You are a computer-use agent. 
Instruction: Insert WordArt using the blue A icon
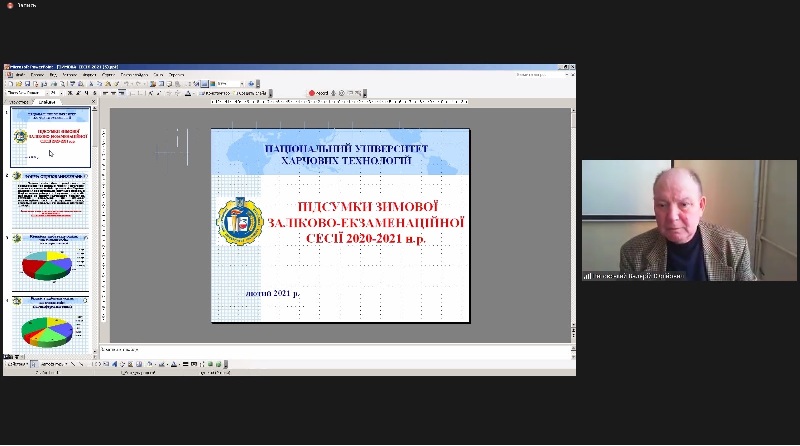pos(114,364)
